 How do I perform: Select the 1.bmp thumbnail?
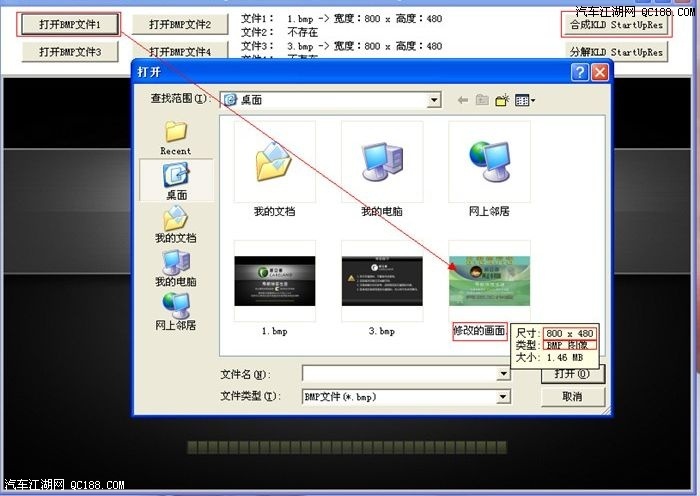pyautogui.click(x=274, y=281)
